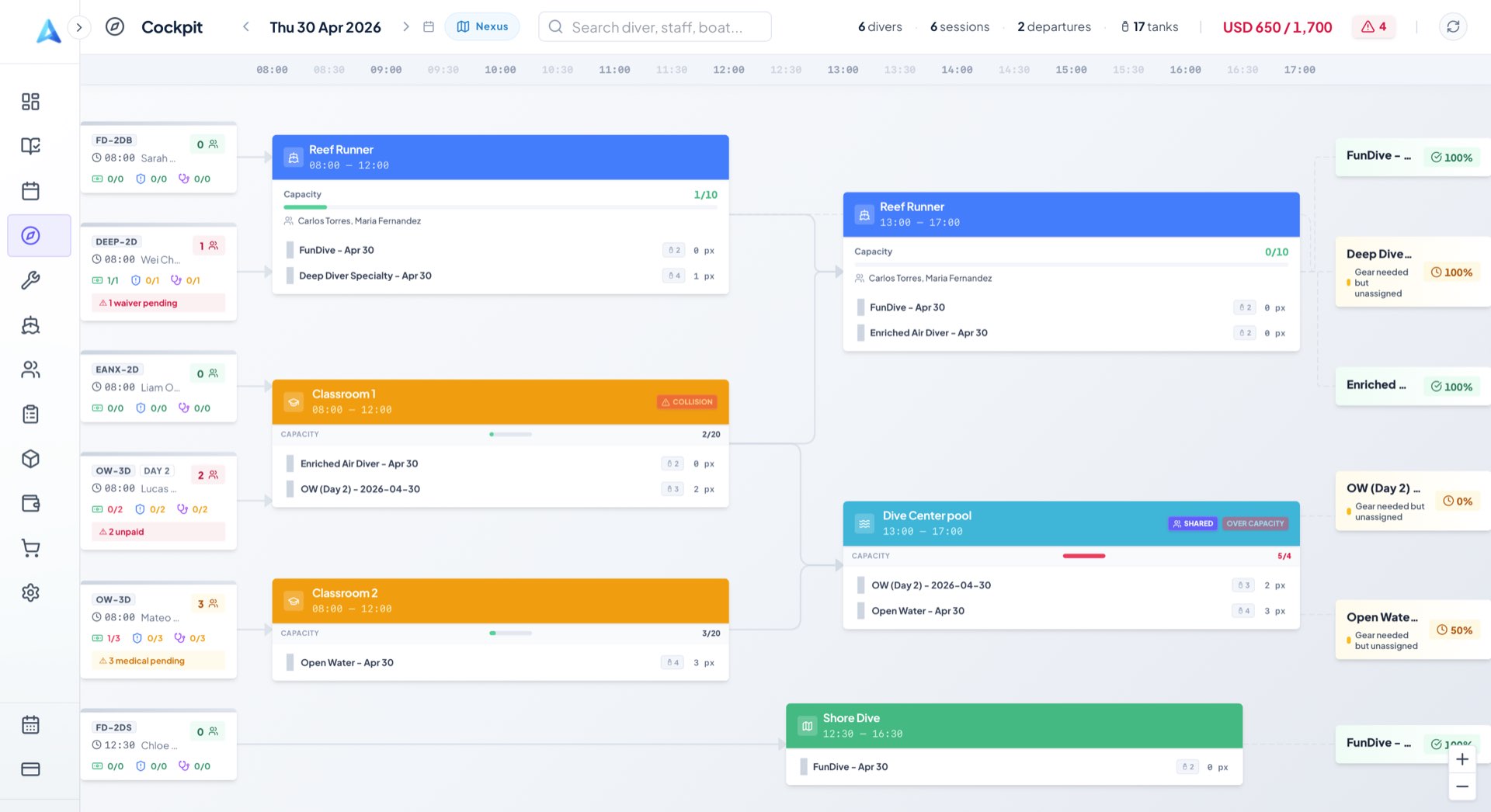Click the COLLISION badge on Classroom 1

(686, 402)
